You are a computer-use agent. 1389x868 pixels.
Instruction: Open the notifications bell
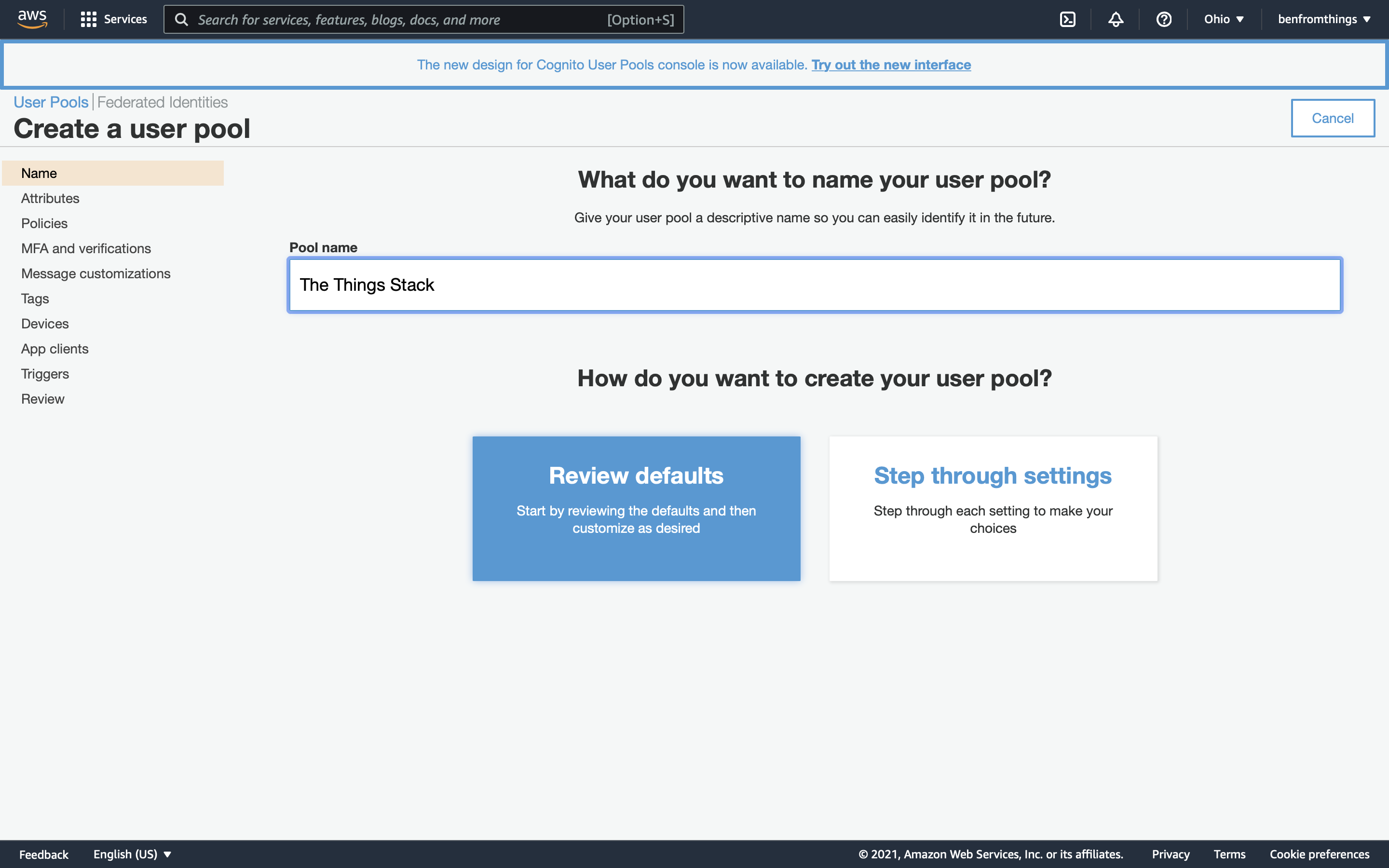pos(1115,19)
